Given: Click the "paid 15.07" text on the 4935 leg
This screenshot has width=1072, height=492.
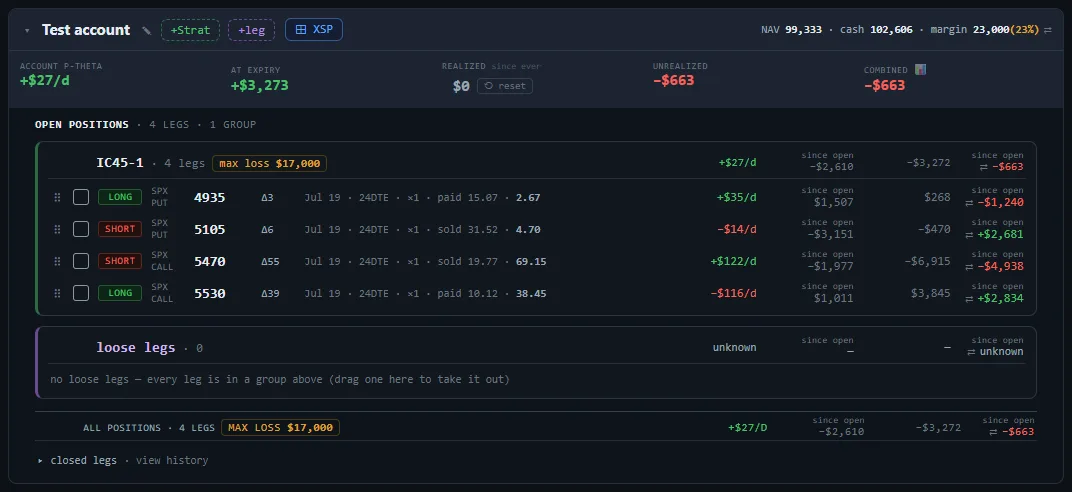Looking at the screenshot, I should [468, 197].
